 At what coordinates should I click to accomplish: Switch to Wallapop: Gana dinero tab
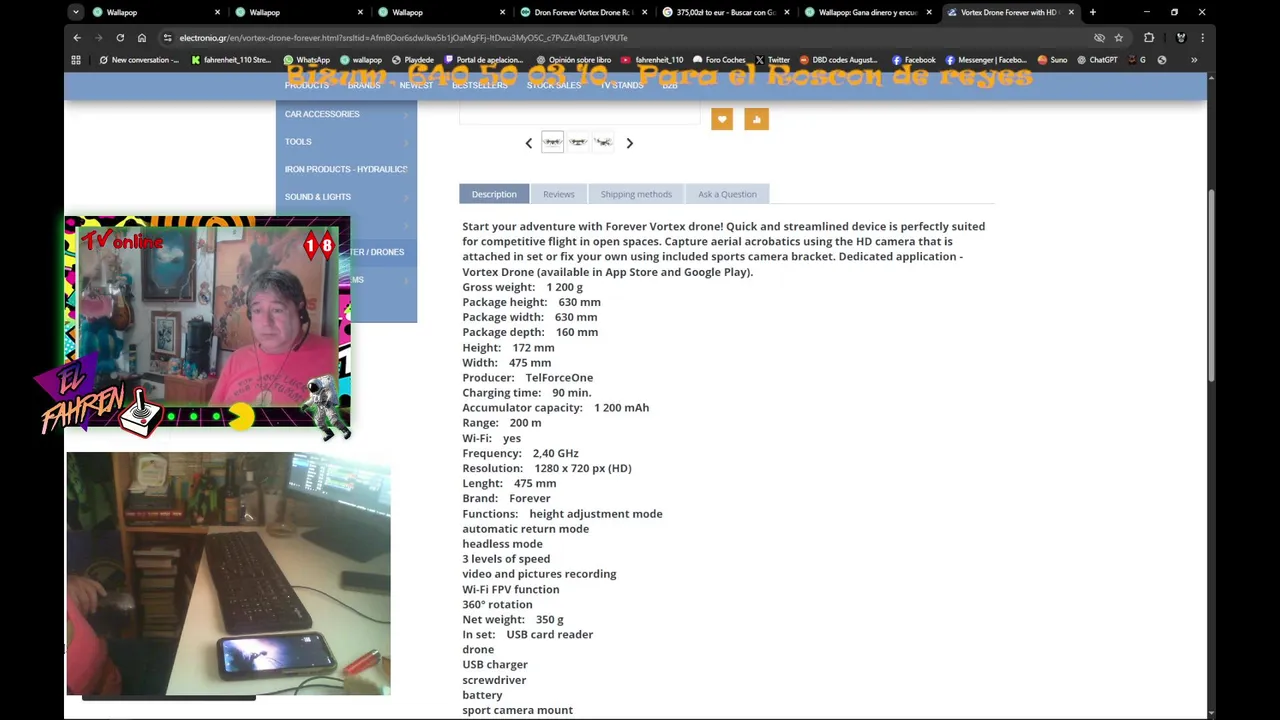coord(869,12)
